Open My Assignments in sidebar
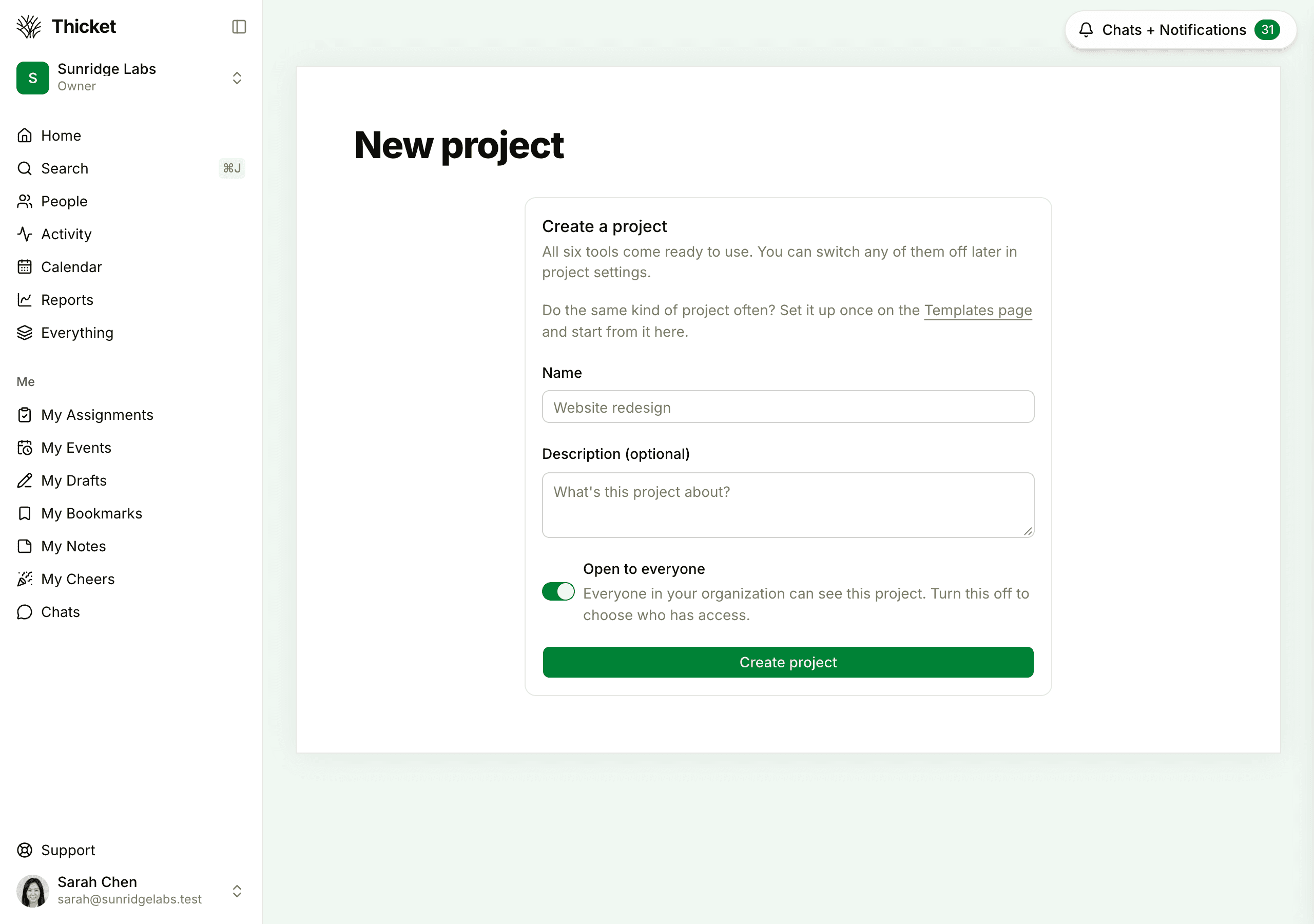The height and width of the screenshot is (924, 1314). point(131,415)
